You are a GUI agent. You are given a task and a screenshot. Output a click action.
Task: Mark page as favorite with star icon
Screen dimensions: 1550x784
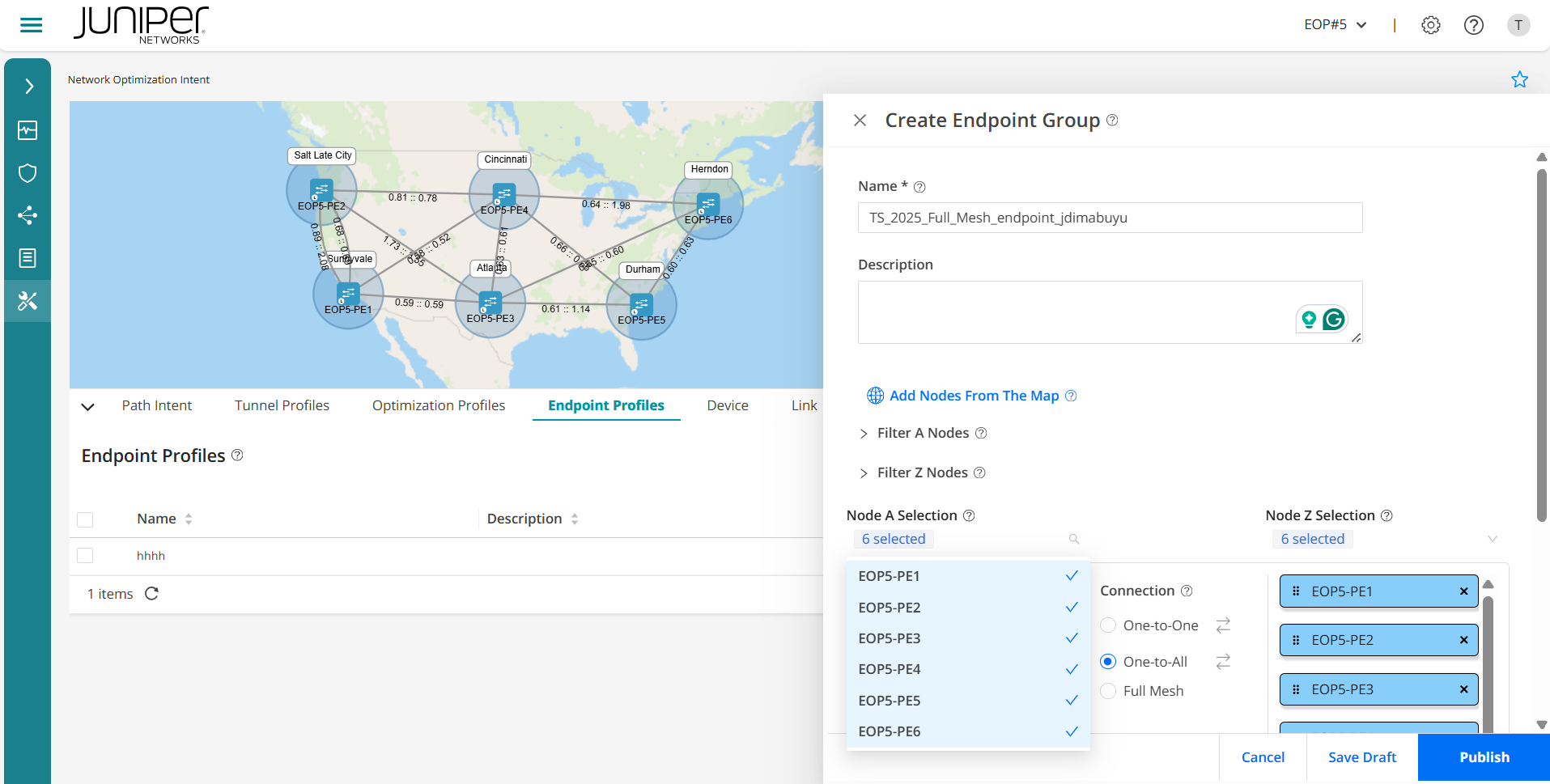1519,79
